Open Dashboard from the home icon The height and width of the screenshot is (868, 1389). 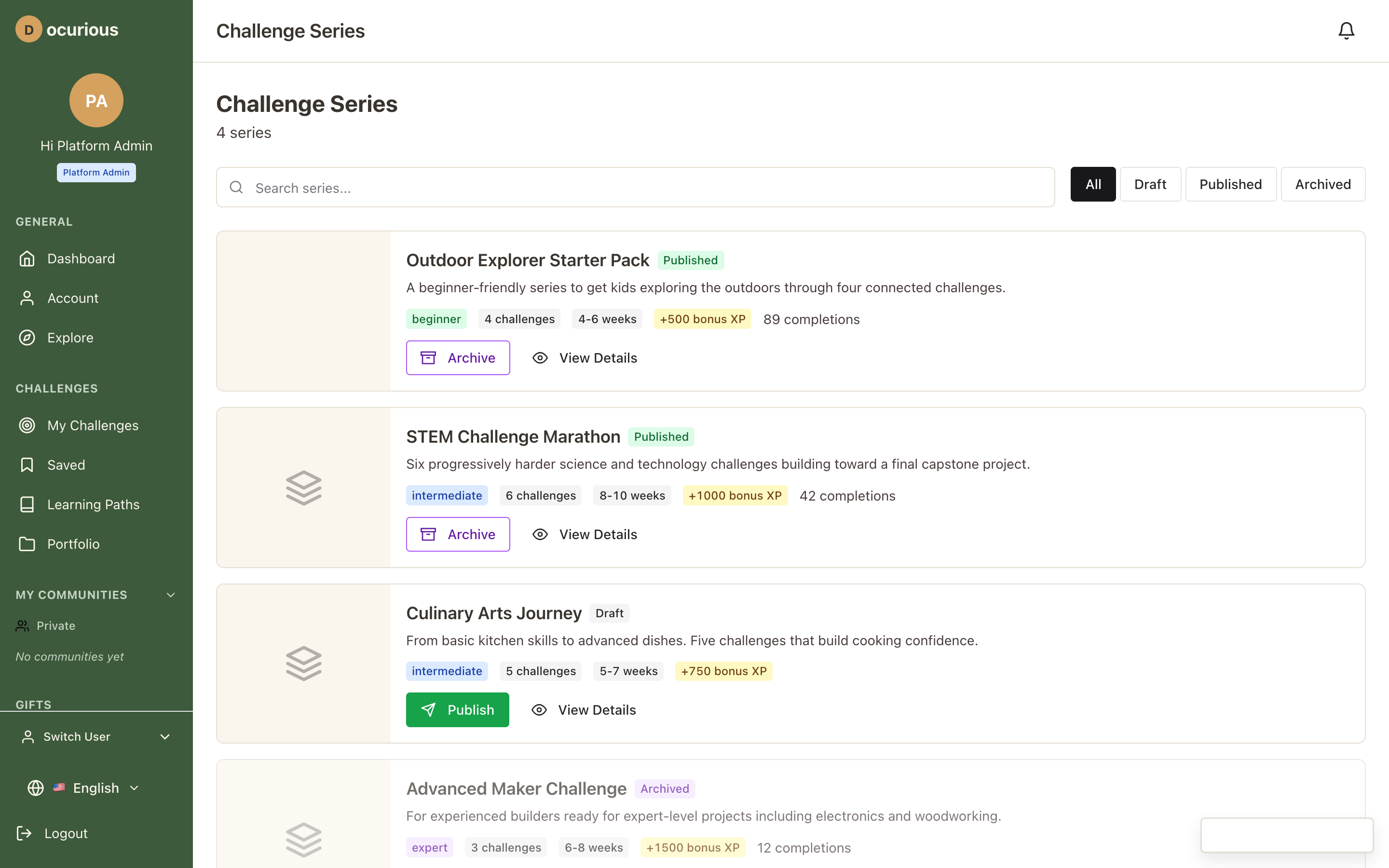point(27,259)
